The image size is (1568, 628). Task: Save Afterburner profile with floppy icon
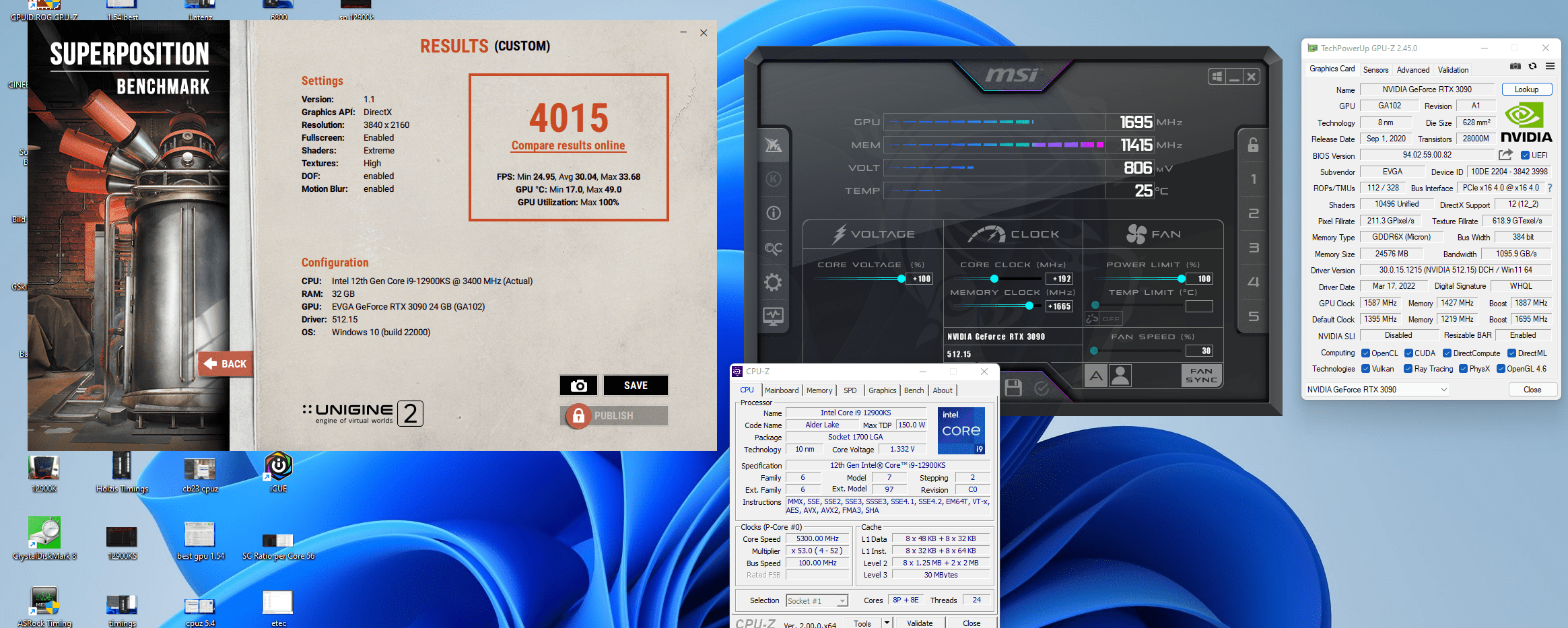(x=1013, y=388)
